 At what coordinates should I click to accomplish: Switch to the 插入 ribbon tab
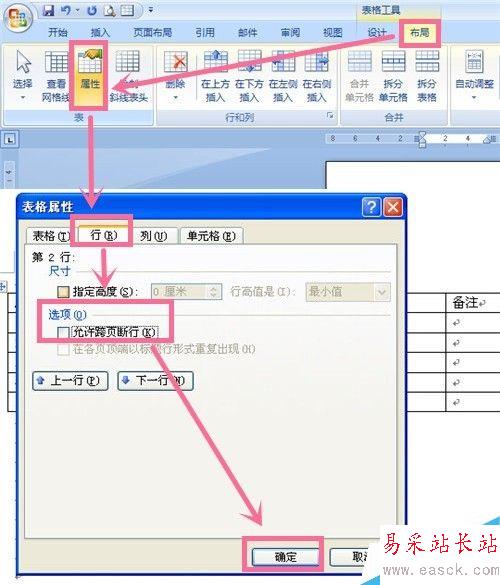(100, 32)
